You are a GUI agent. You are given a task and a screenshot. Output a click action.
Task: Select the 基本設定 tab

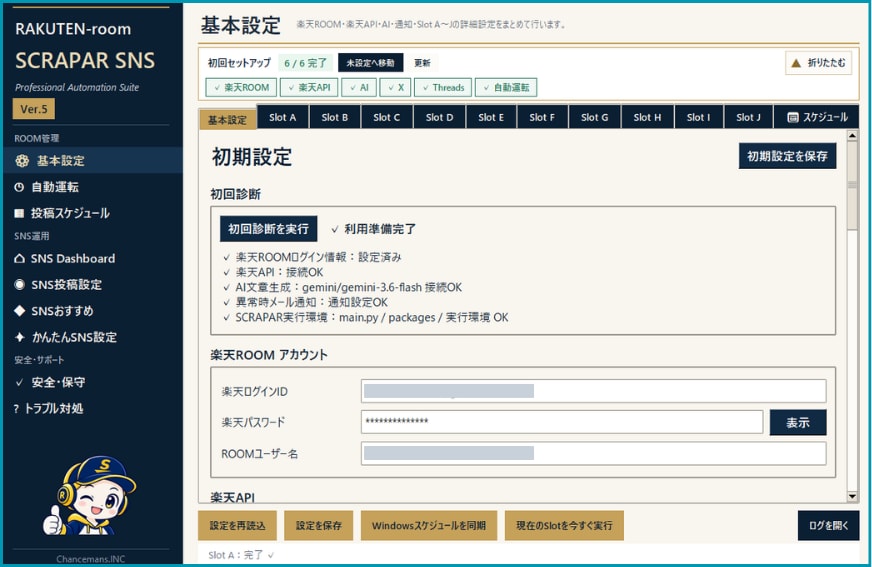point(227,120)
